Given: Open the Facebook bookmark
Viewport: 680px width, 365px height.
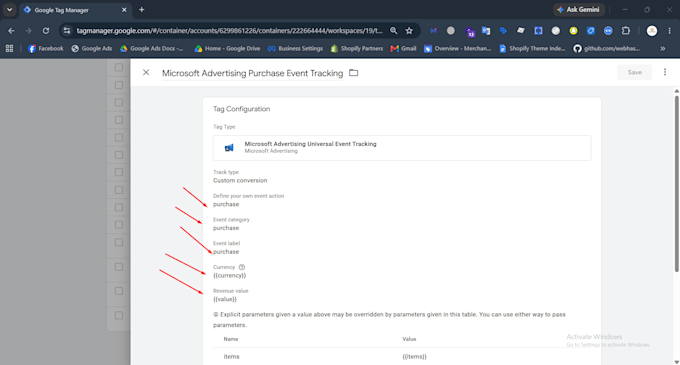Looking at the screenshot, I should pos(46,49).
